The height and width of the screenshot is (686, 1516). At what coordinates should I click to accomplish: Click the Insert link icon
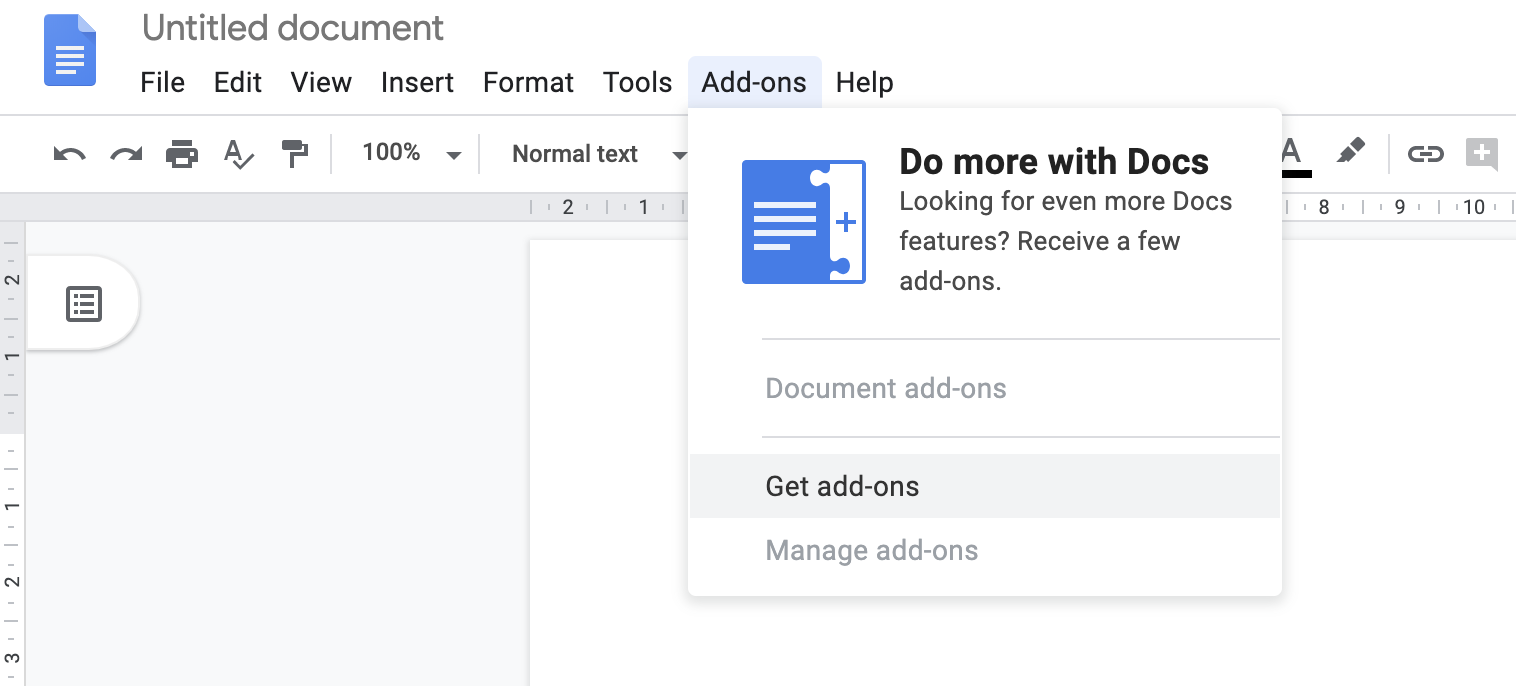(x=1424, y=153)
